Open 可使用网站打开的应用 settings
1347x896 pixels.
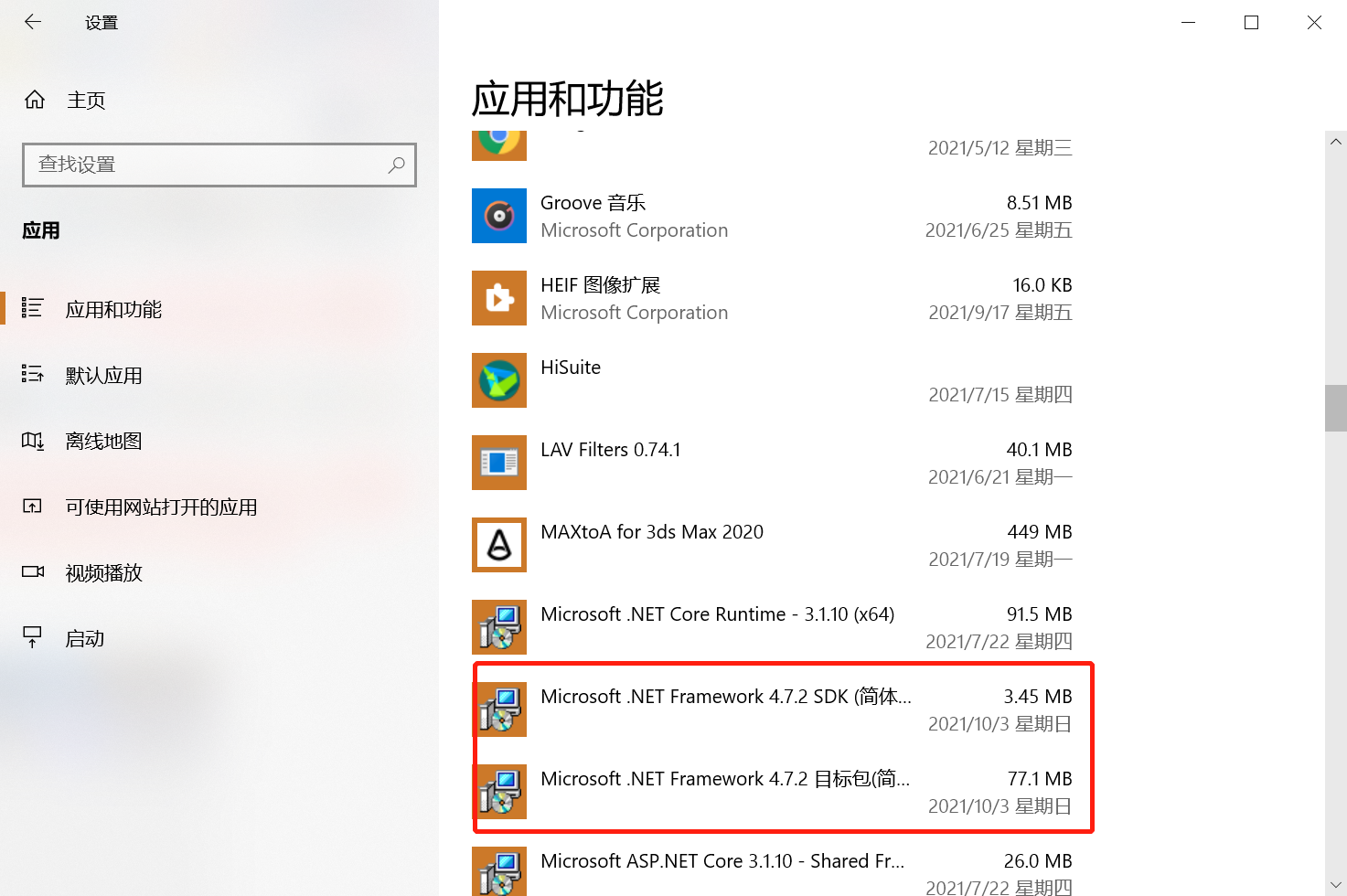pos(162,507)
